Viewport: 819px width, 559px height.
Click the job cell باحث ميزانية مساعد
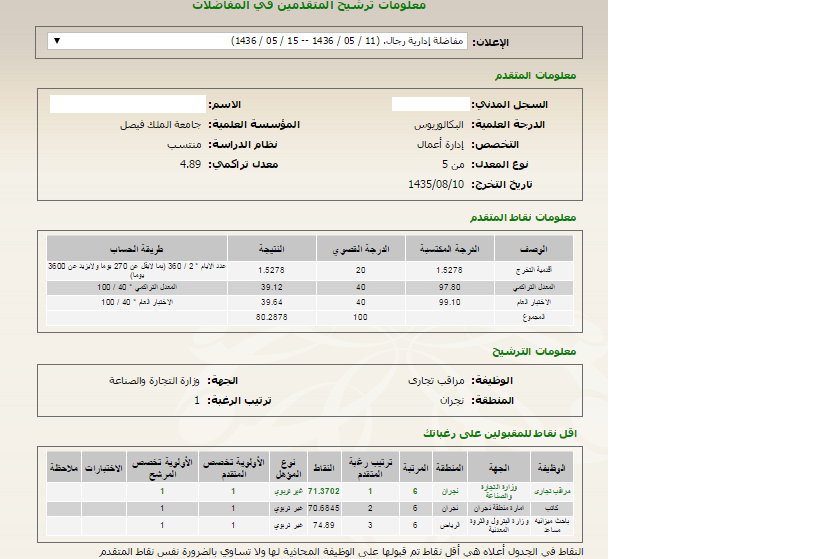[x=552, y=525]
